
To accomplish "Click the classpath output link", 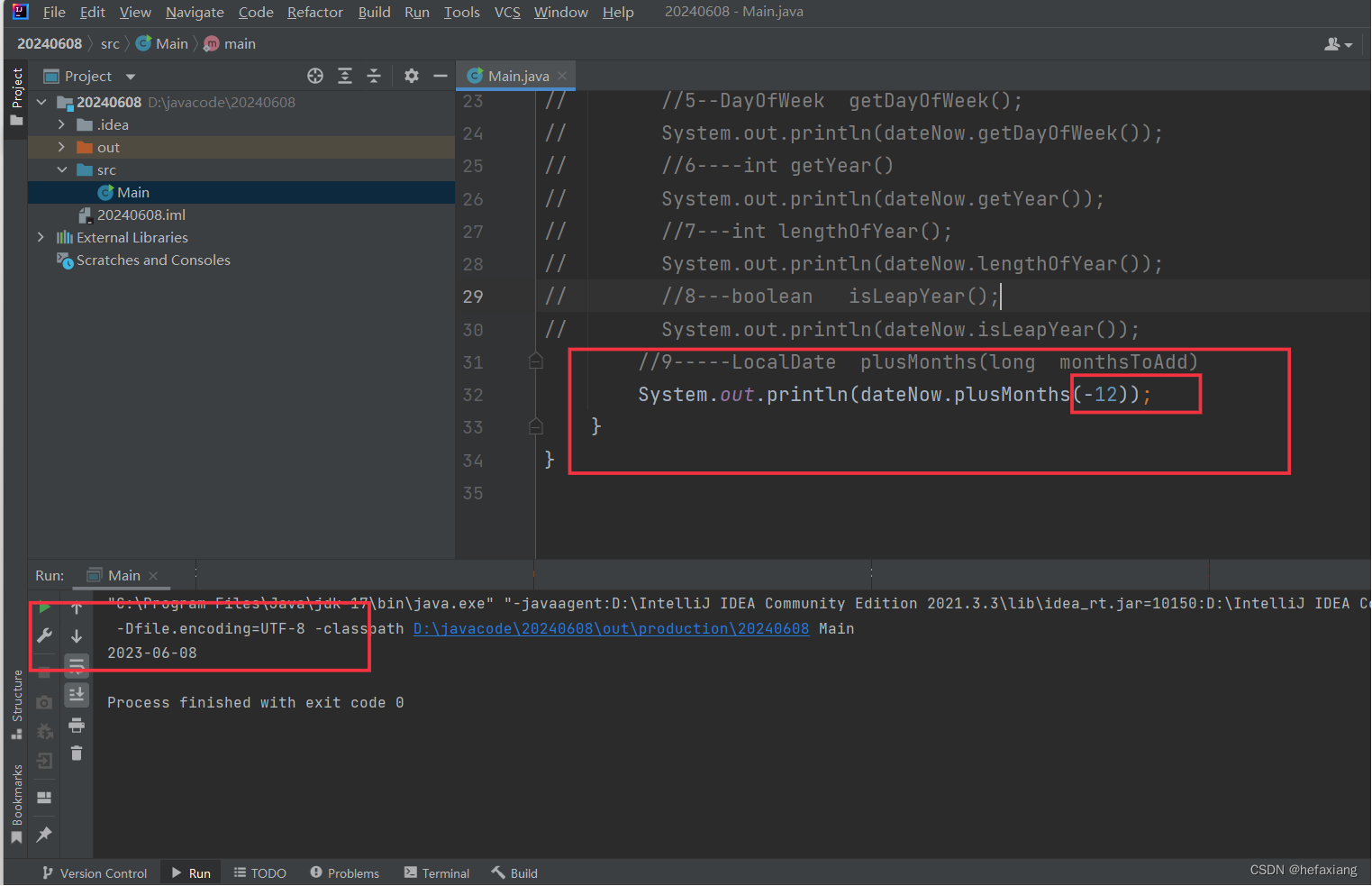I will (611, 629).
